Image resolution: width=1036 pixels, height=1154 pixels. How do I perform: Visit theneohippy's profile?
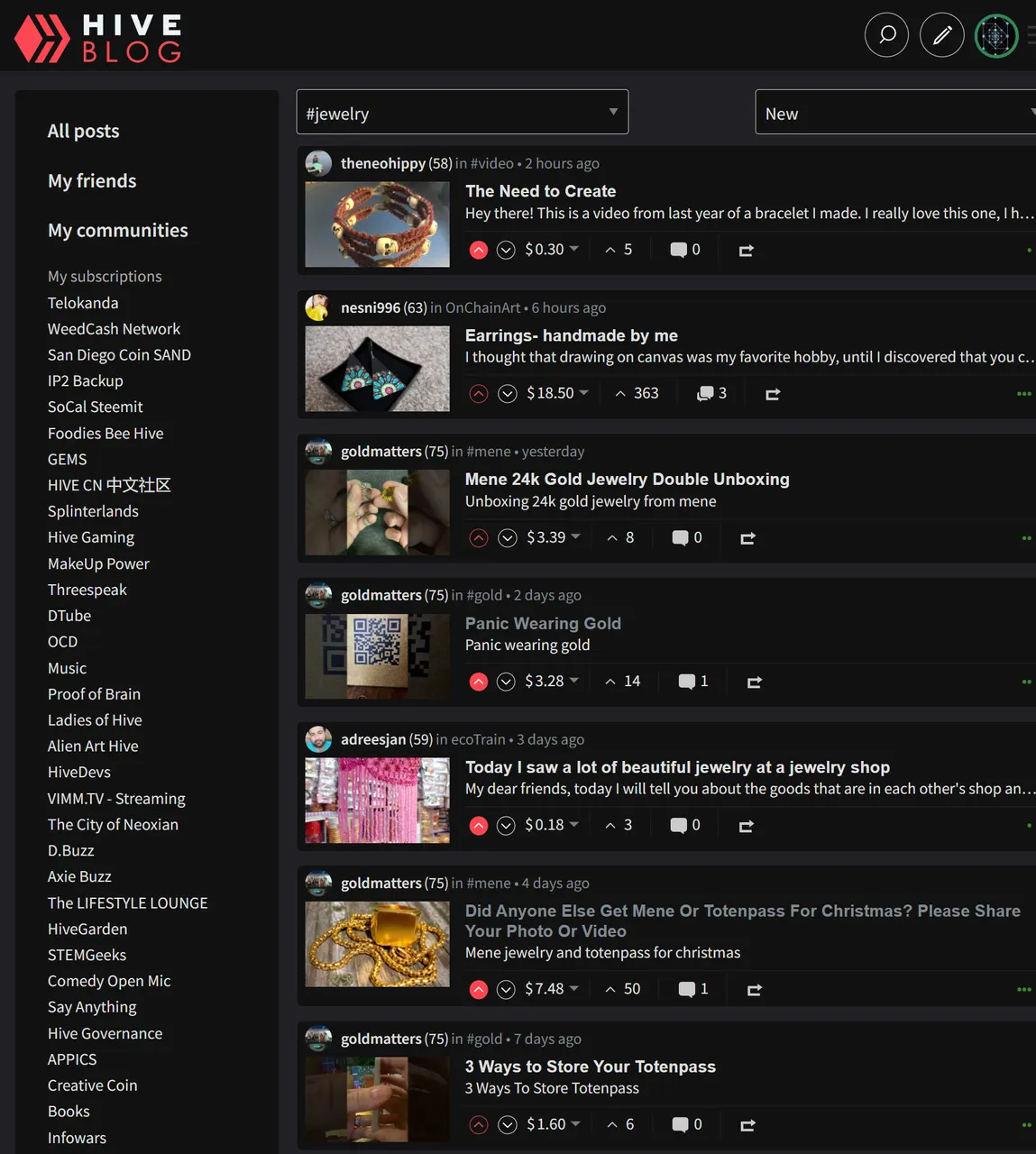coord(383,163)
